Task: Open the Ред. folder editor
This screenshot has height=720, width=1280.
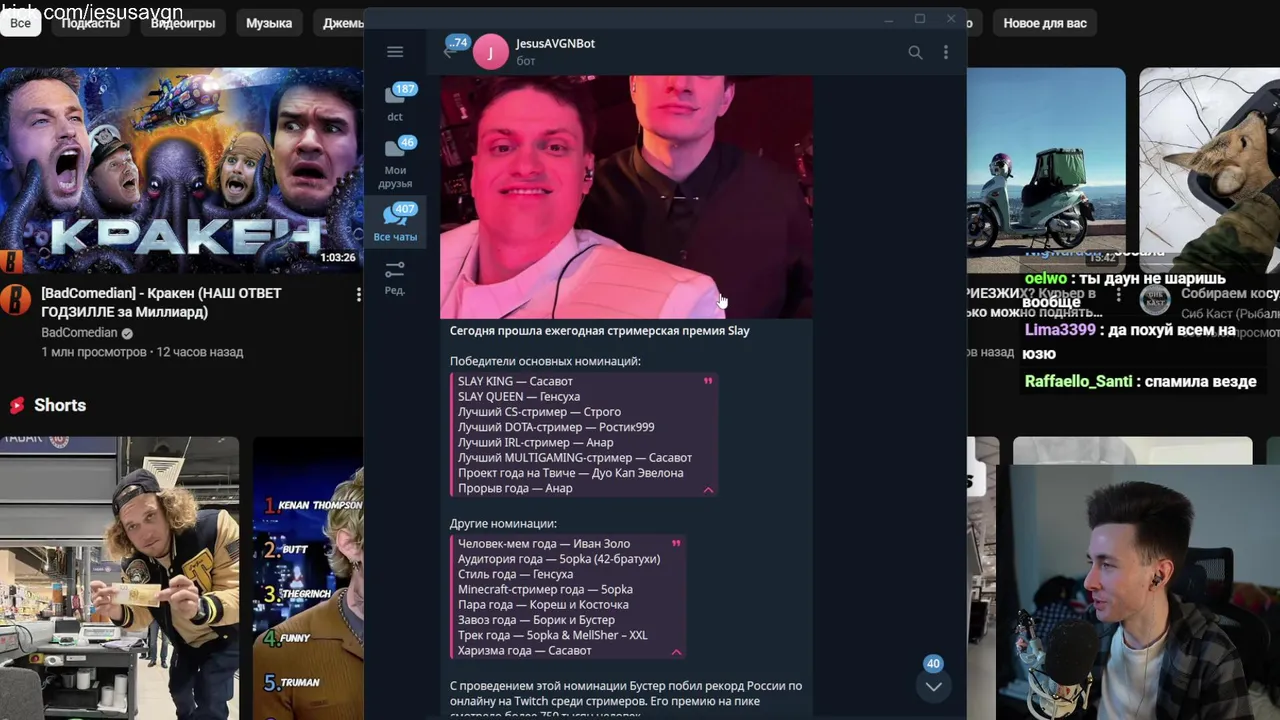Action: coord(395,278)
